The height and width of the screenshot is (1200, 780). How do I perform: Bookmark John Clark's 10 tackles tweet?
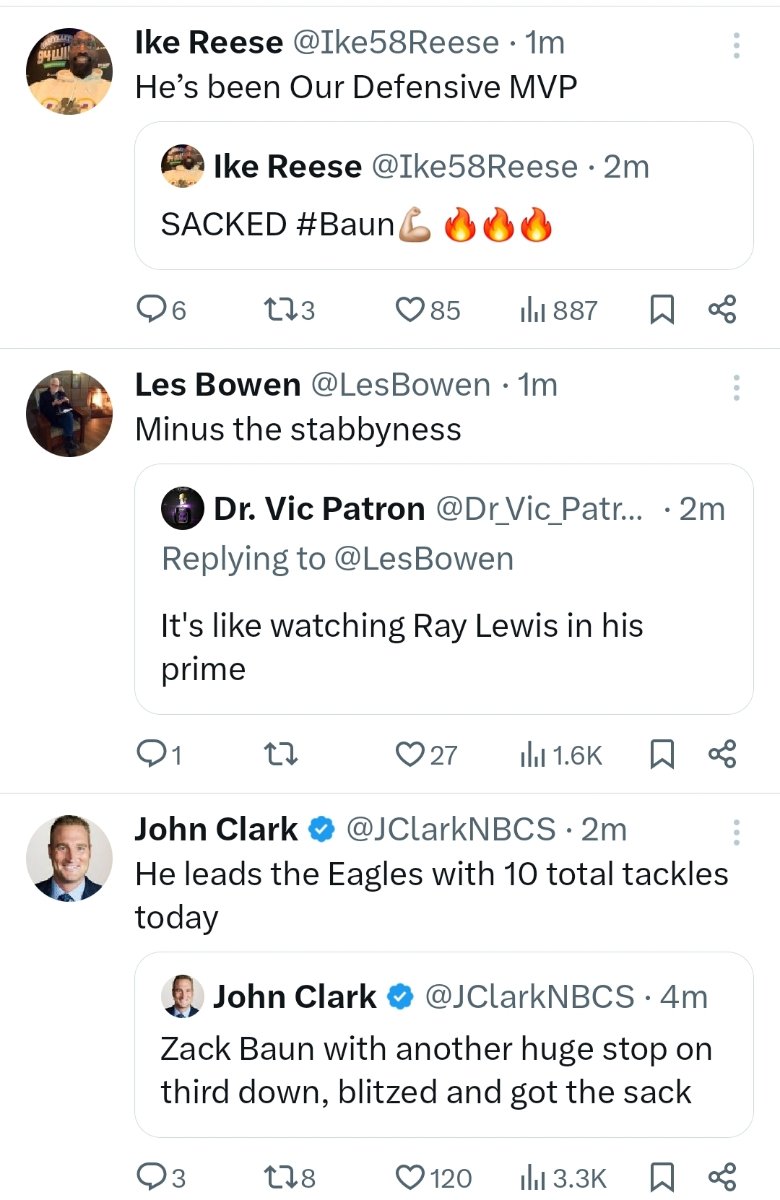click(x=661, y=1177)
